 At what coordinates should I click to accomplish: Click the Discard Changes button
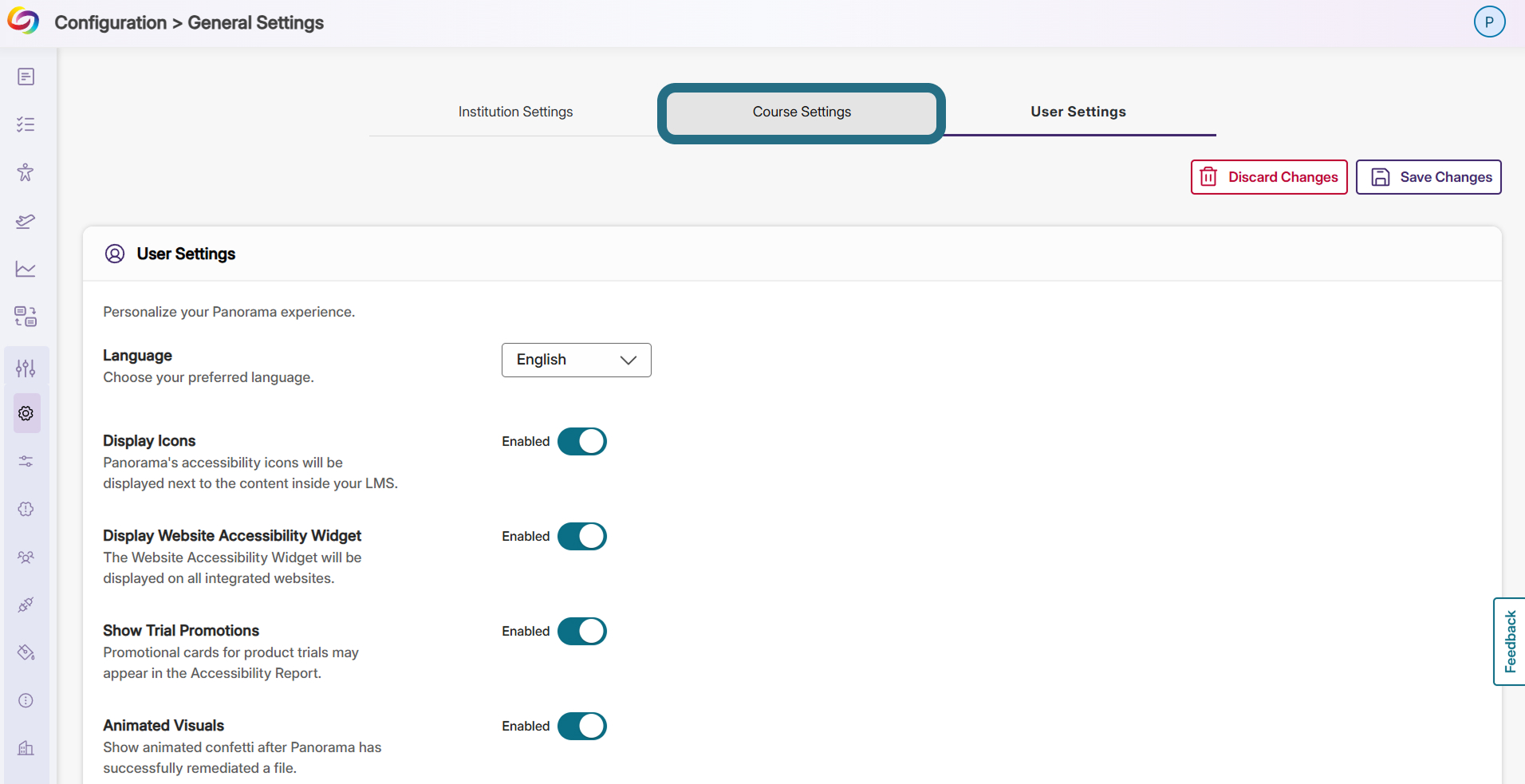1269,177
